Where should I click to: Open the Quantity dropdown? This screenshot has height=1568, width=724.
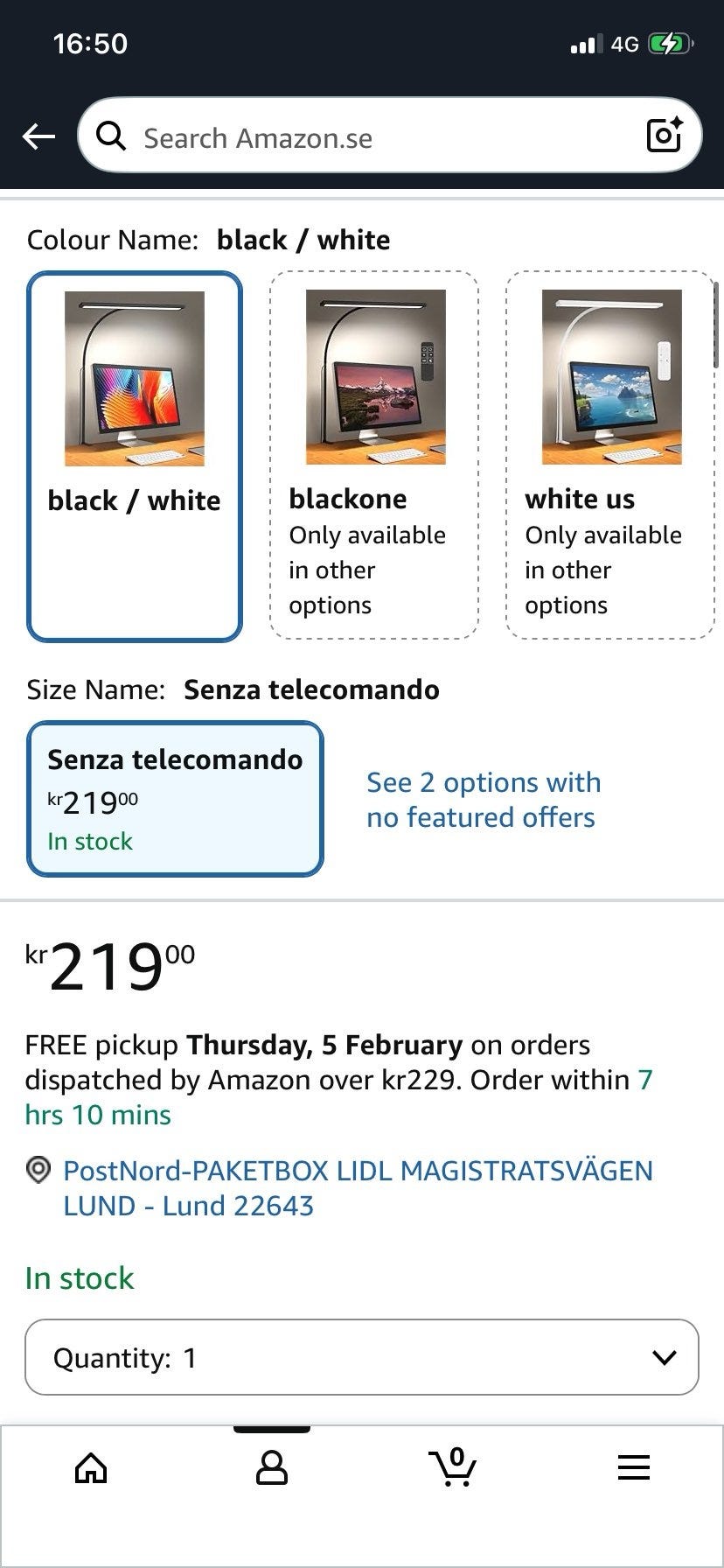[x=361, y=1357]
